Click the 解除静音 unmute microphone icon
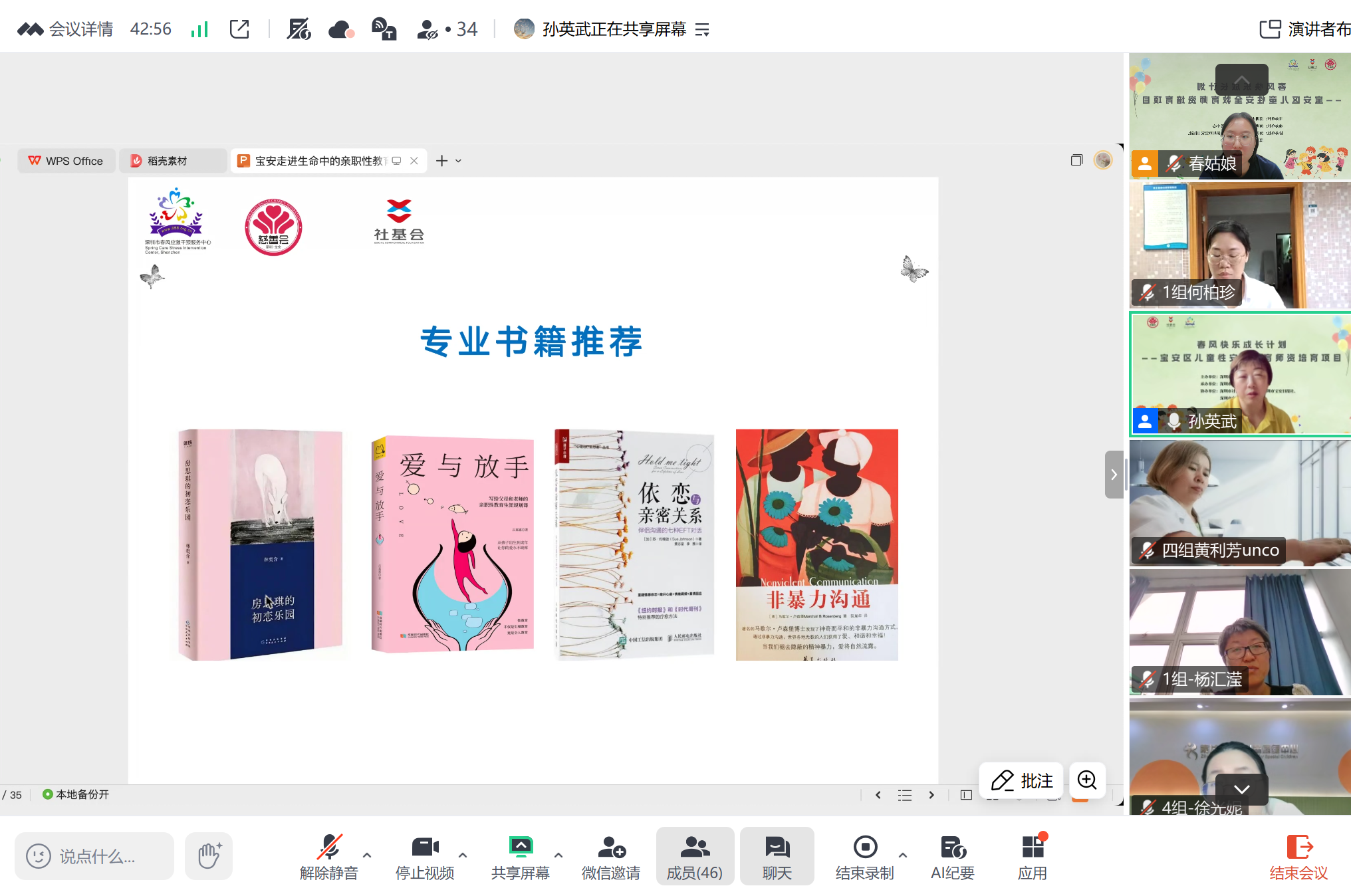Image resolution: width=1351 pixels, height=896 pixels. 329,847
